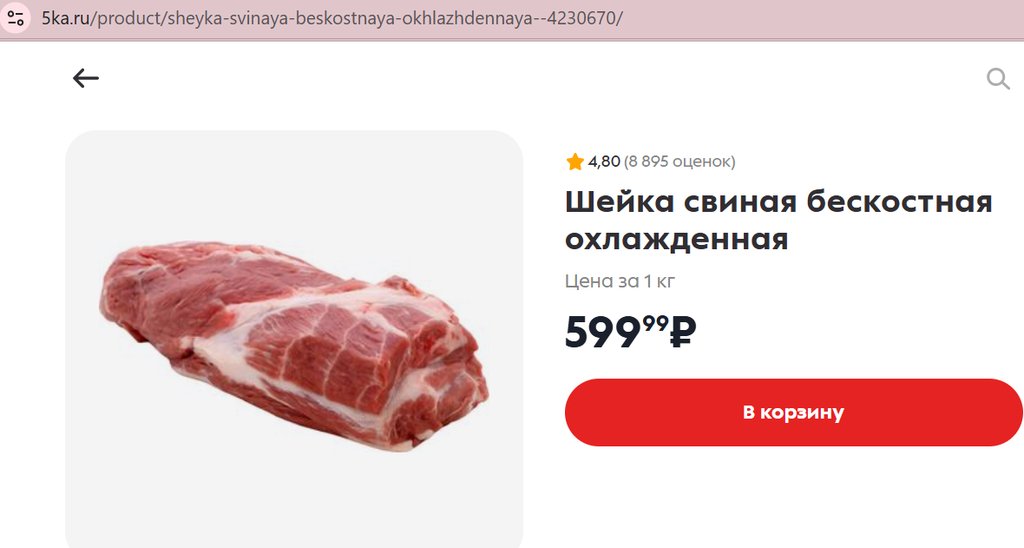Click the pork neck product photo

[294, 345]
